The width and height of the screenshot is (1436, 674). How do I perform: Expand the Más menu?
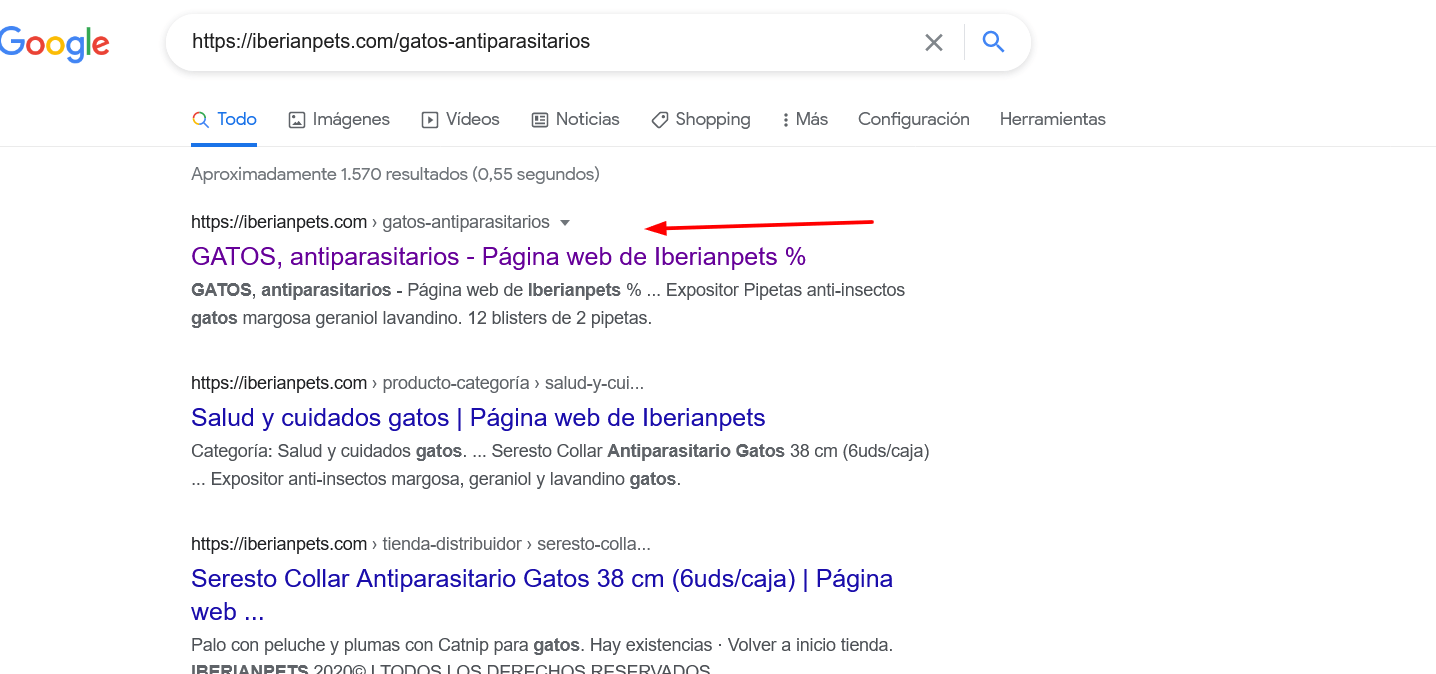pyautogui.click(x=805, y=119)
